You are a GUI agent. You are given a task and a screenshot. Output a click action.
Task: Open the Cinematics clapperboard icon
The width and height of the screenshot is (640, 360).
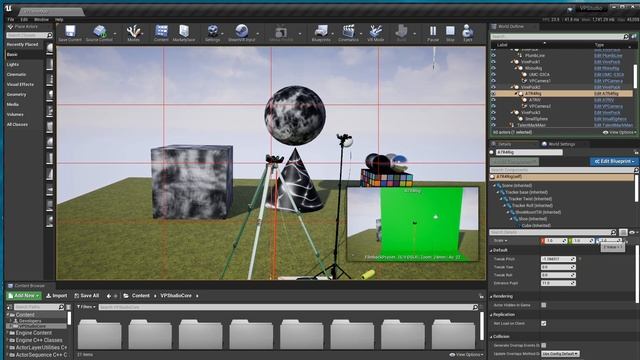point(348,31)
